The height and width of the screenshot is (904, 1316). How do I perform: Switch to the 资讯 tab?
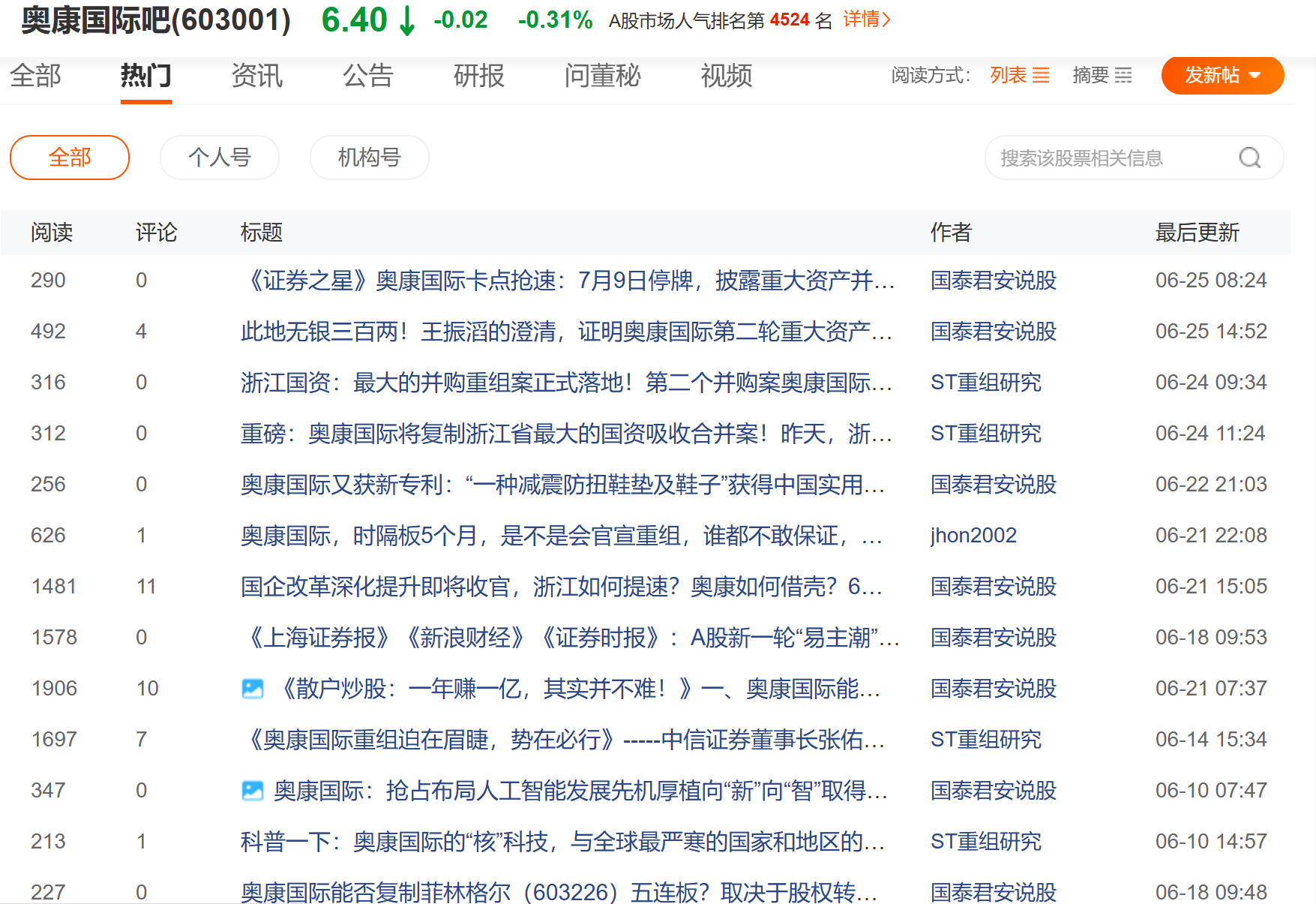[256, 76]
